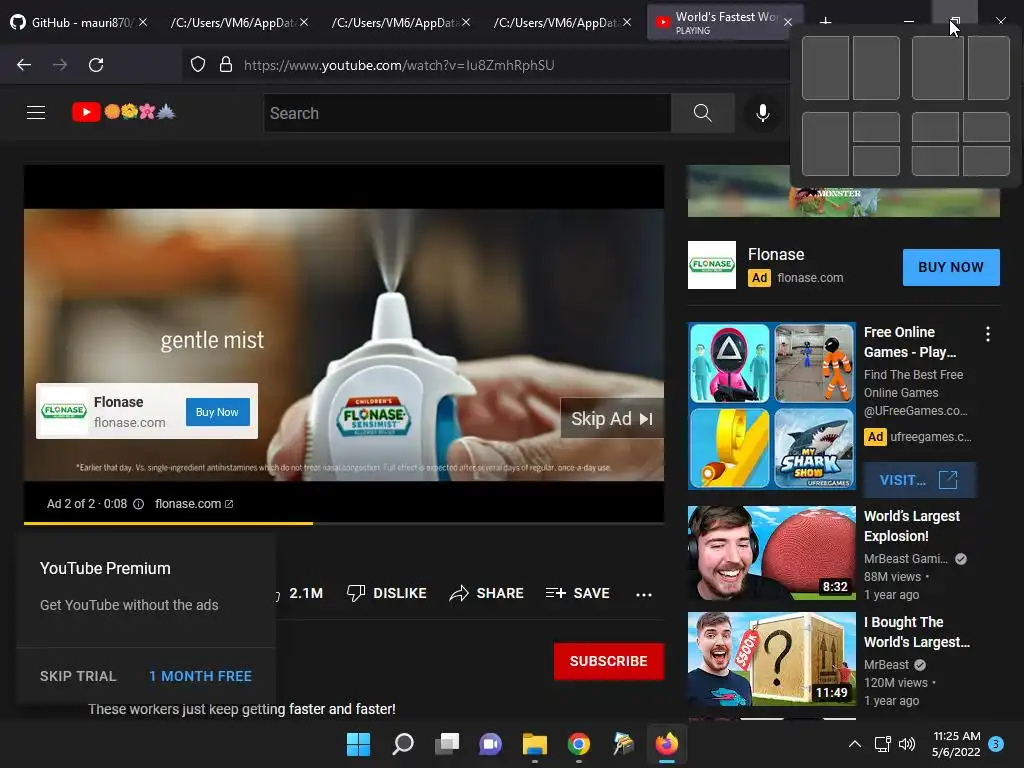Screen dimensions: 1024x768
Task: Open the clock and date in the taskbar
Action: click(x=956, y=744)
